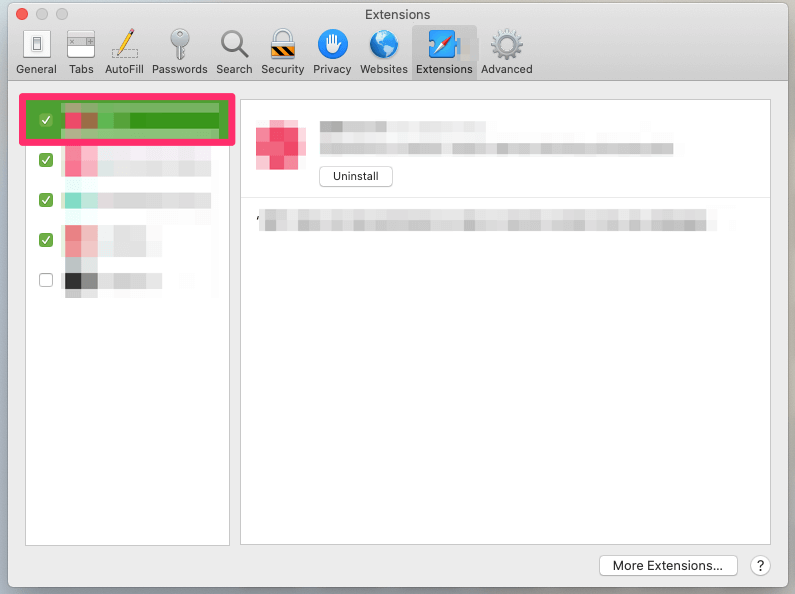The height and width of the screenshot is (594, 795).
Task: Open the Security preferences padlock icon
Action: 282,51
